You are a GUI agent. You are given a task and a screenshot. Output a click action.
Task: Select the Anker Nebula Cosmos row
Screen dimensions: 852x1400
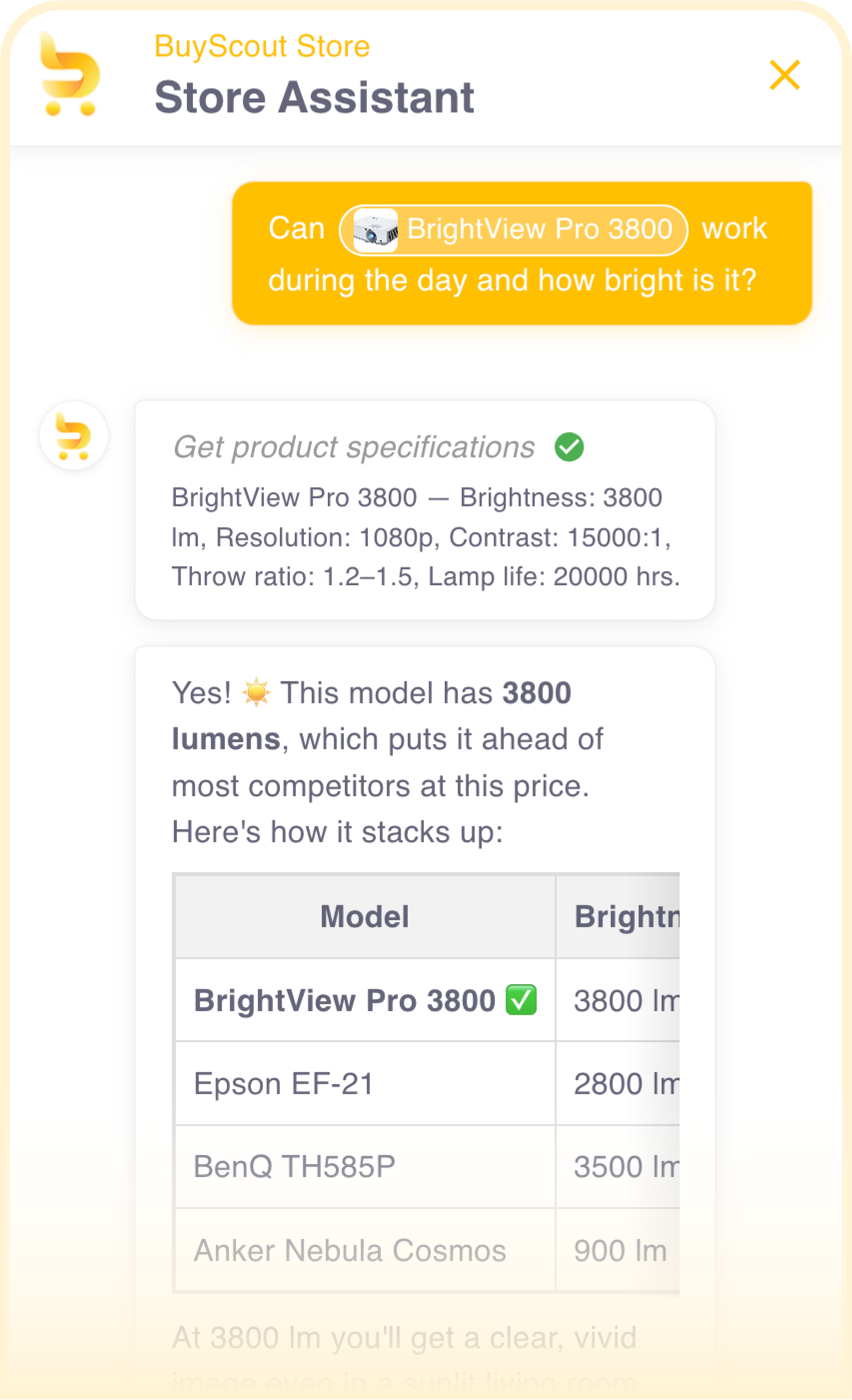click(x=427, y=1250)
